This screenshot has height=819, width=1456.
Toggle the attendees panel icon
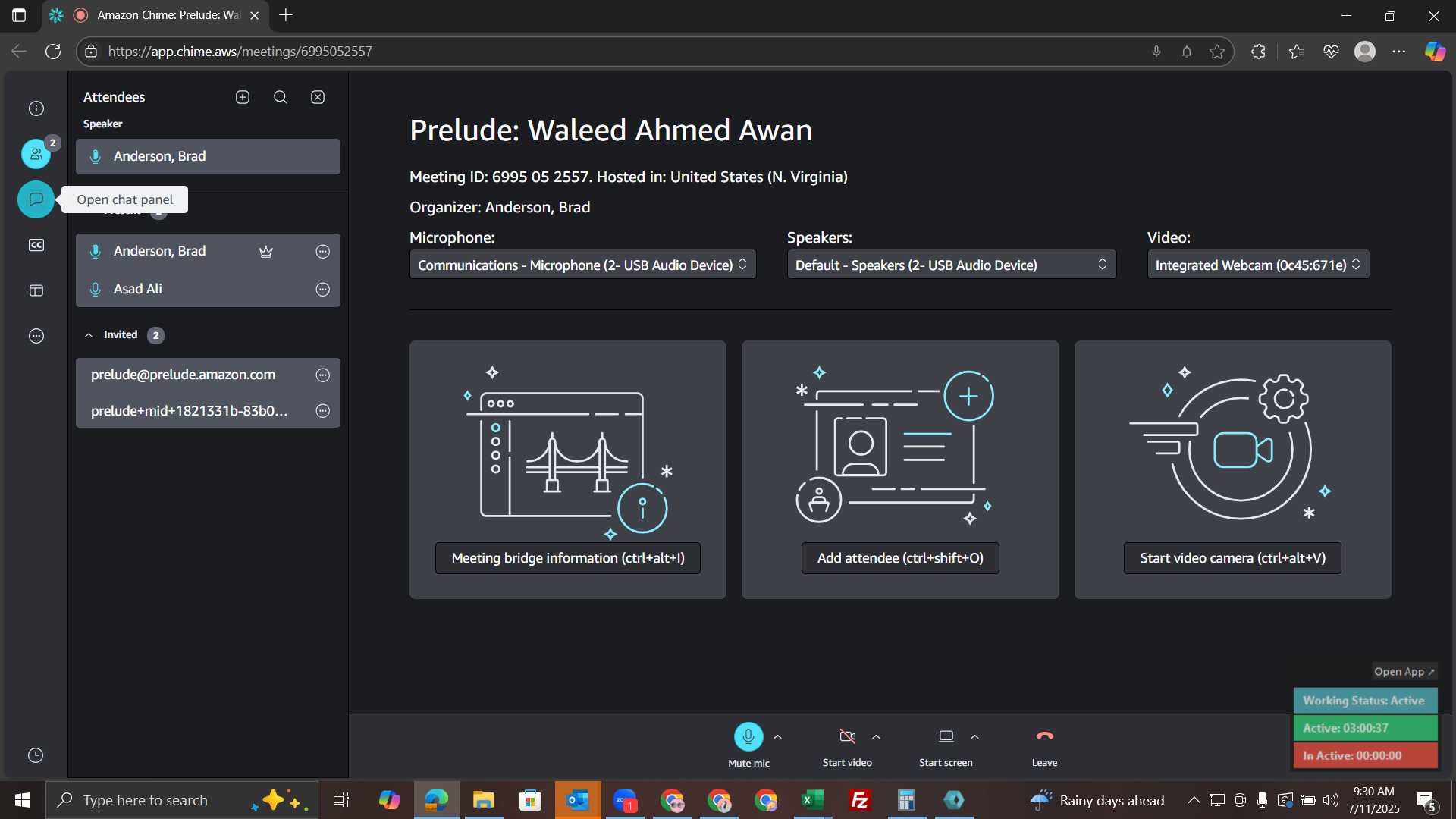[x=36, y=154]
